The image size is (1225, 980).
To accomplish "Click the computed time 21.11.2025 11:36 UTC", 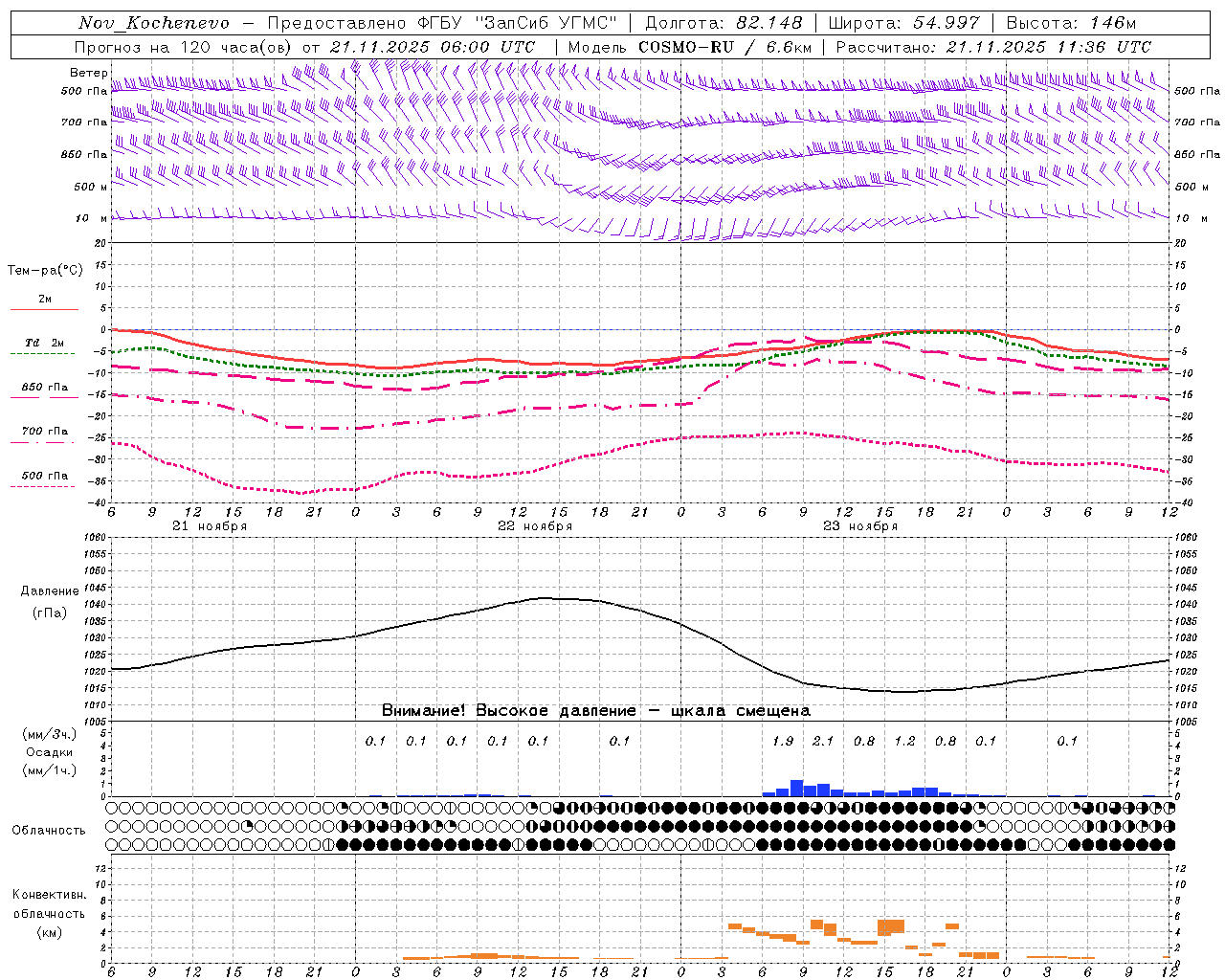I will point(1049,47).
